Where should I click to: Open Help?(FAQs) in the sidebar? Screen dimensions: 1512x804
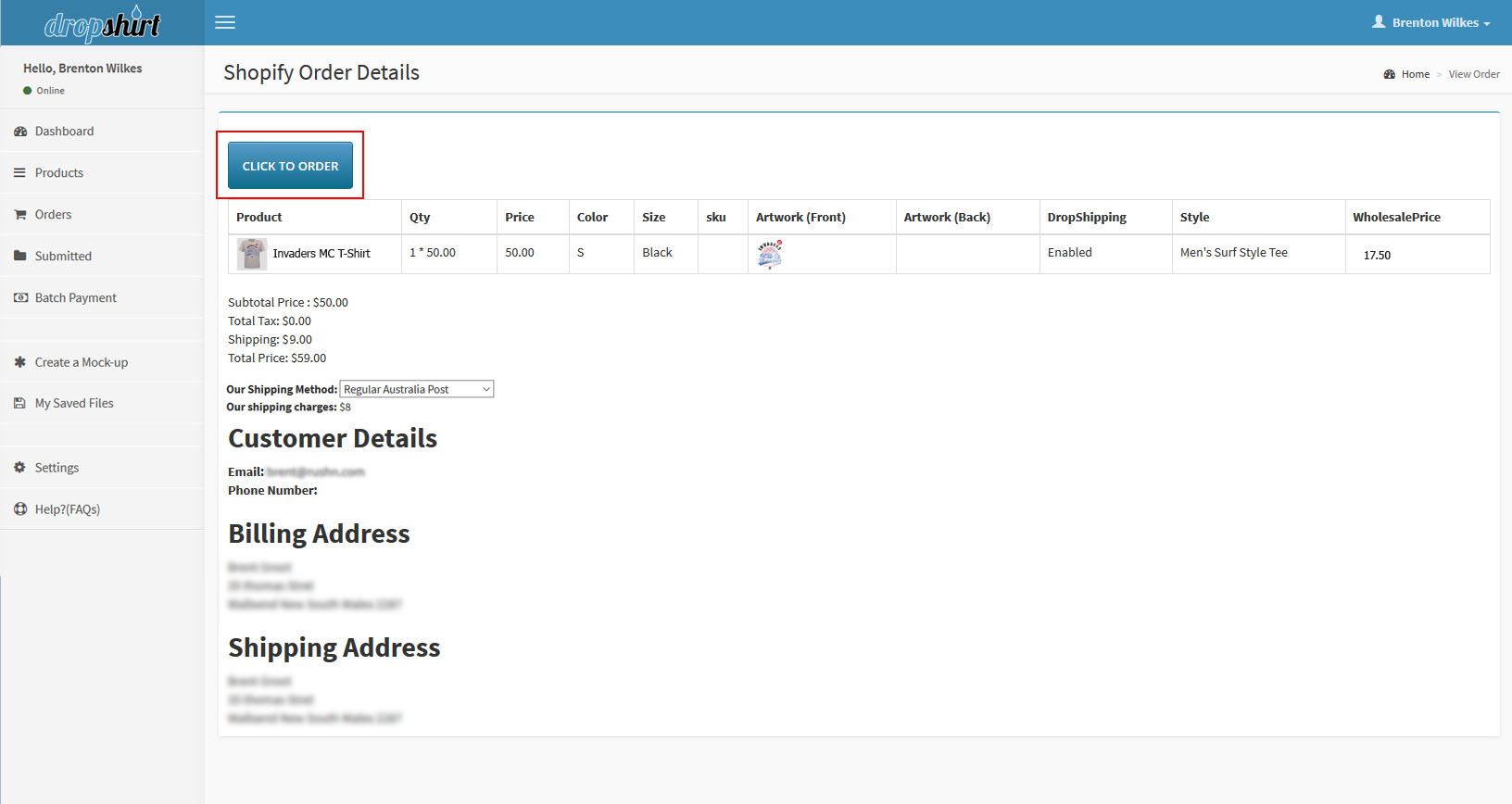click(102, 509)
